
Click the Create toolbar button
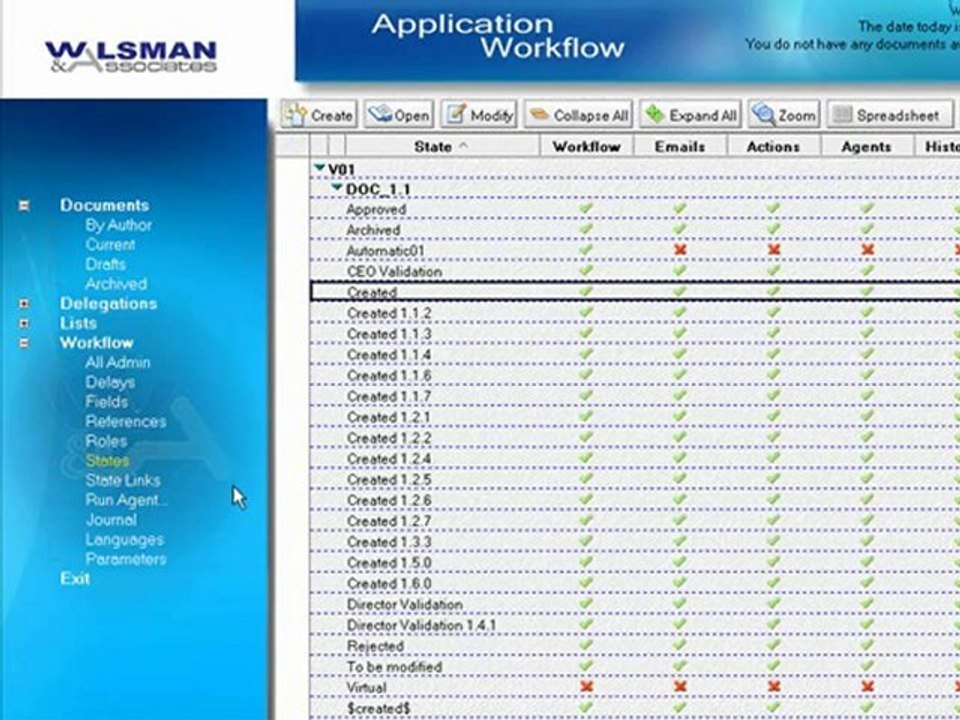pyautogui.click(x=318, y=114)
